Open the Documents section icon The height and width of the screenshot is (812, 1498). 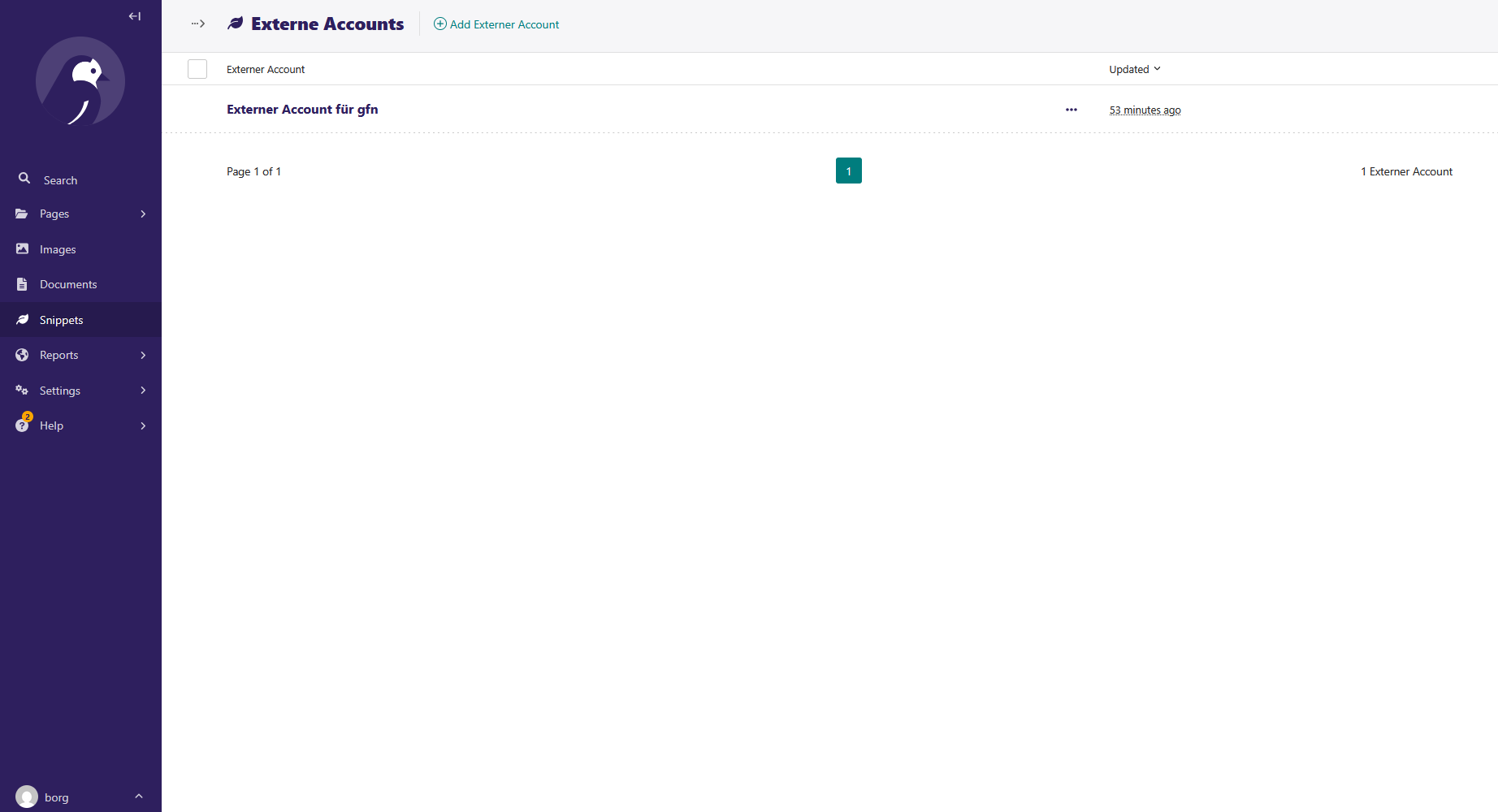click(x=23, y=283)
